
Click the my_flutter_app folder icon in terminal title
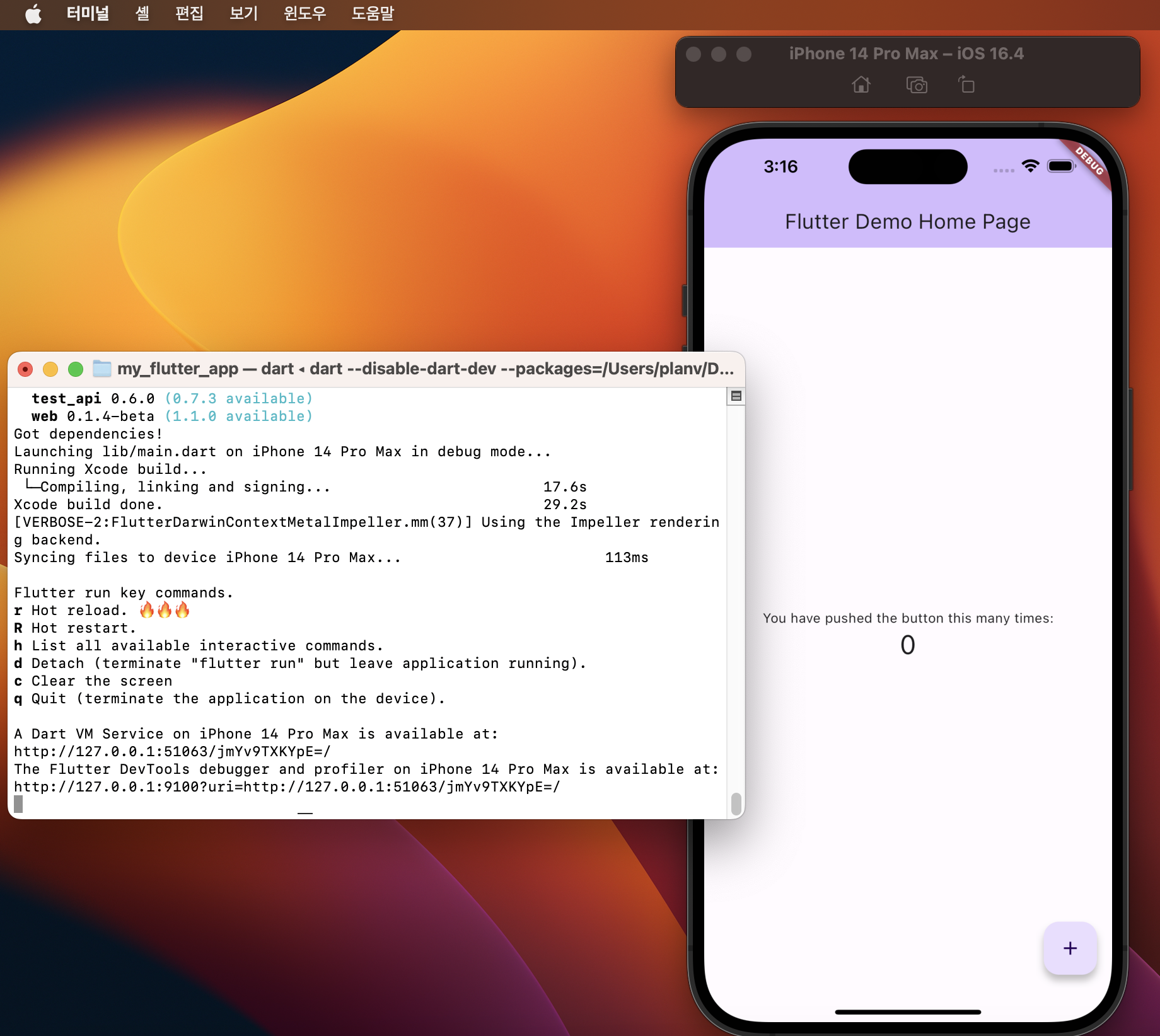101,369
